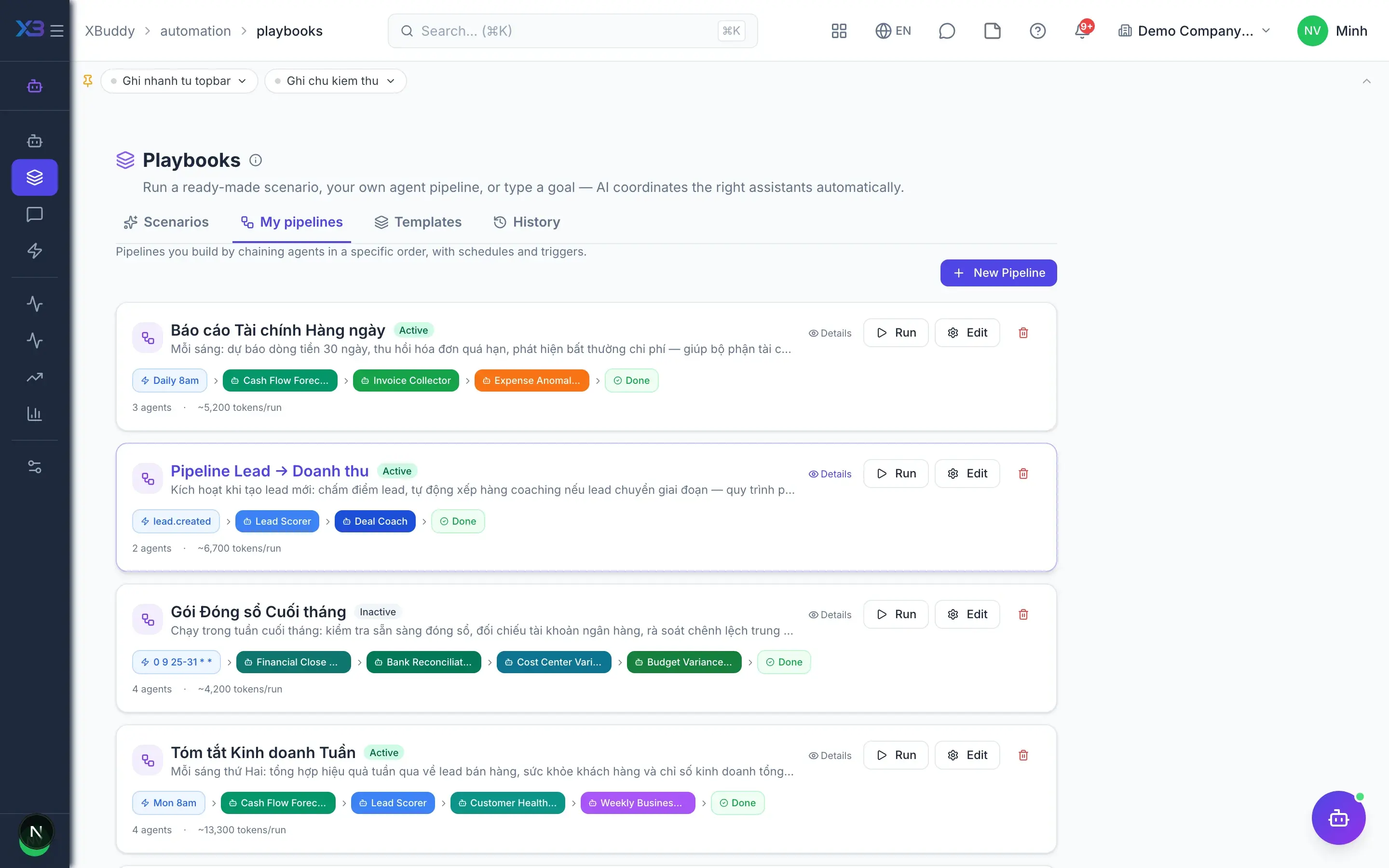Open the lightning bolt icon in sidebar
Screen dimensions: 1389x868
[x=34, y=251]
